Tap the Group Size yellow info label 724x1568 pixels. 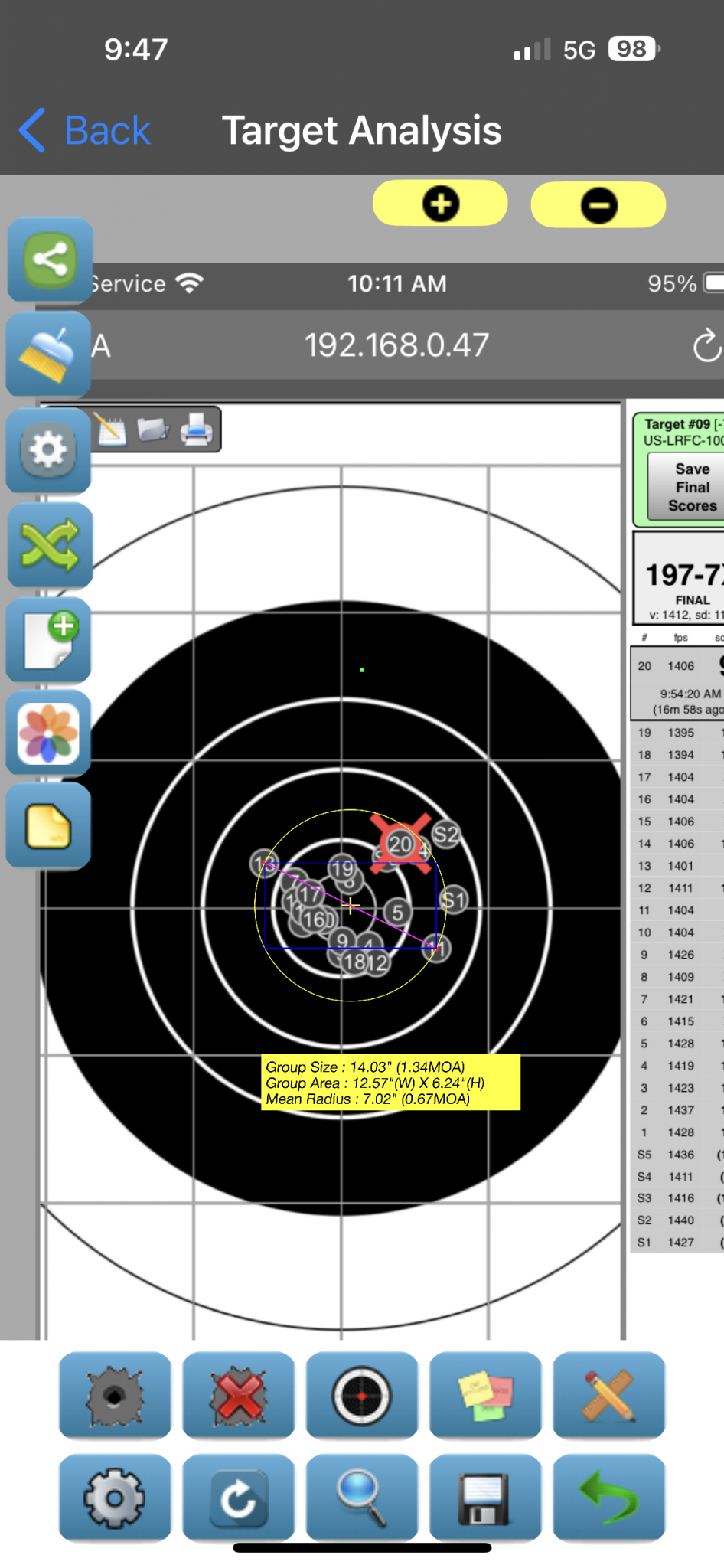pos(390,1083)
